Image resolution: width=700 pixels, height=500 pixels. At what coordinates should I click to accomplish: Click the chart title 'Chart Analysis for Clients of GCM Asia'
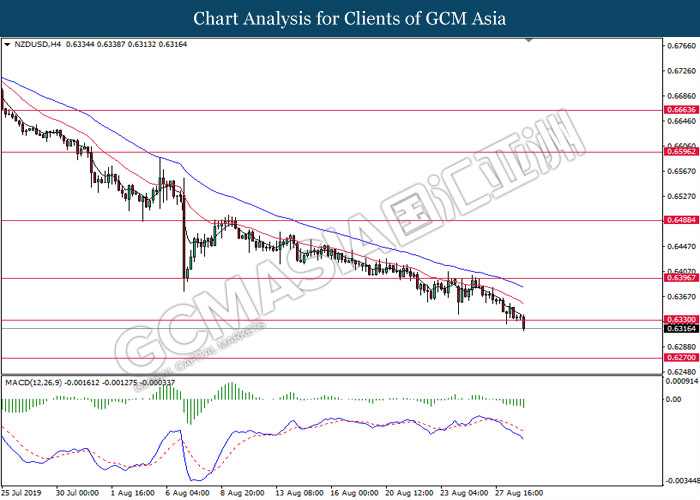349,18
